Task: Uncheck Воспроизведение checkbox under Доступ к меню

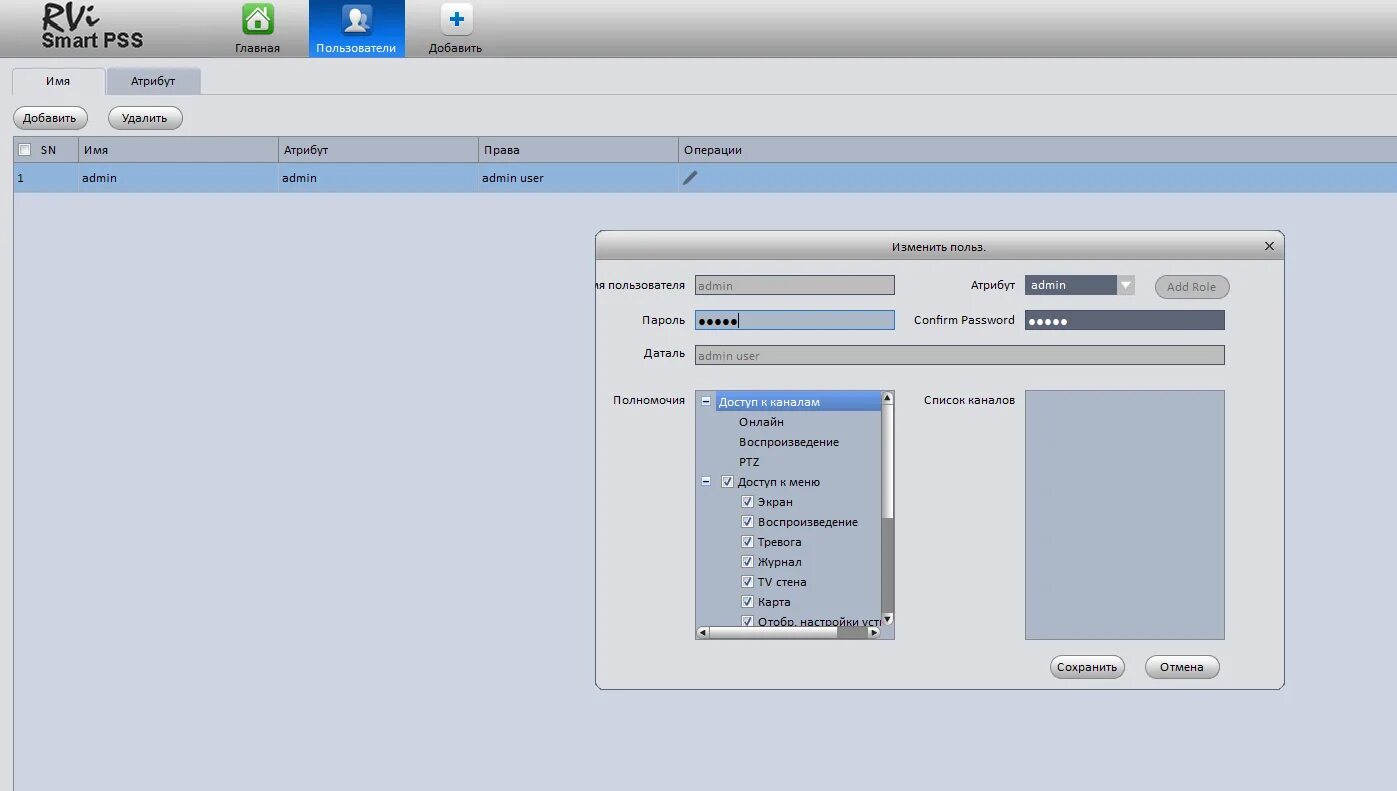Action: tap(747, 522)
